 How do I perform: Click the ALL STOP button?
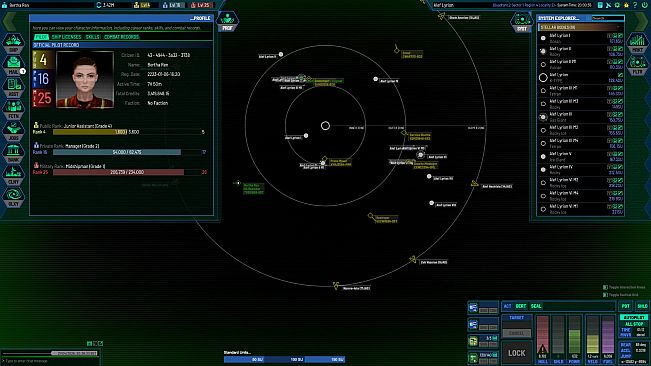point(634,324)
